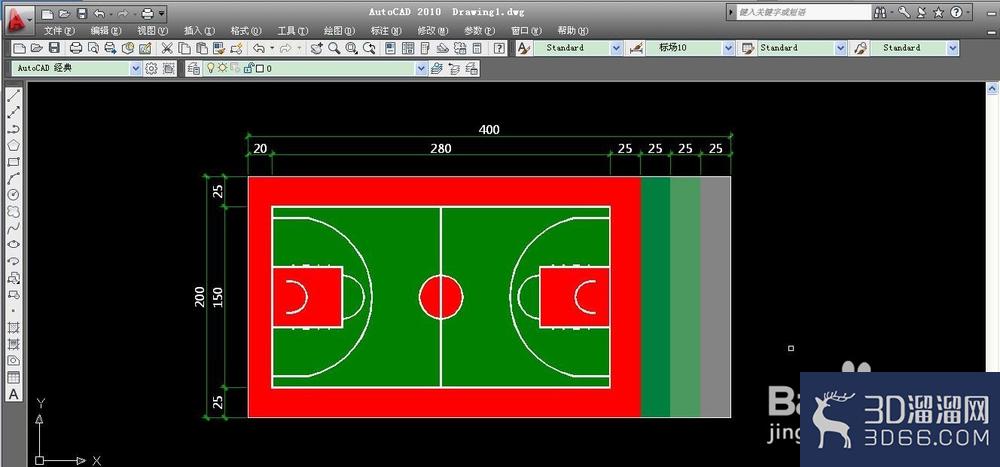Open the 文件(F) menu
Image resolution: width=1000 pixels, height=467 pixels.
[x=59, y=31]
